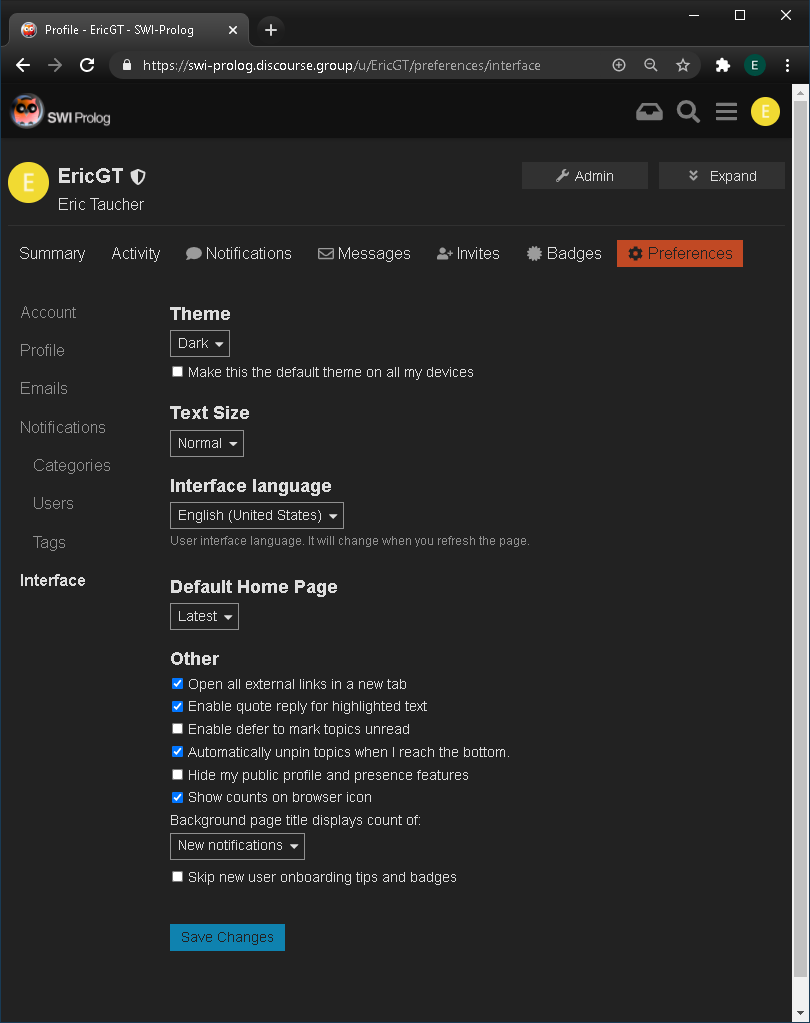Click the Expand button with chevrons
This screenshot has width=810, height=1023.
722,176
